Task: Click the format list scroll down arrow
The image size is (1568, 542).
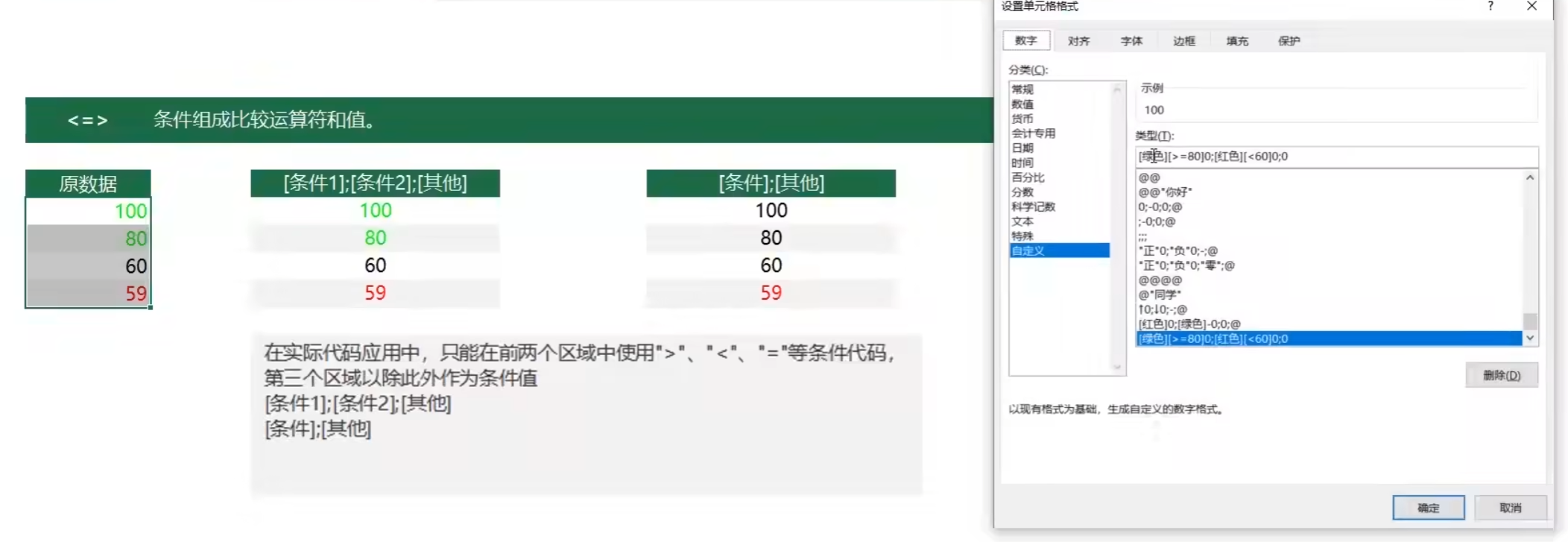Action: (x=1529, y=338)
